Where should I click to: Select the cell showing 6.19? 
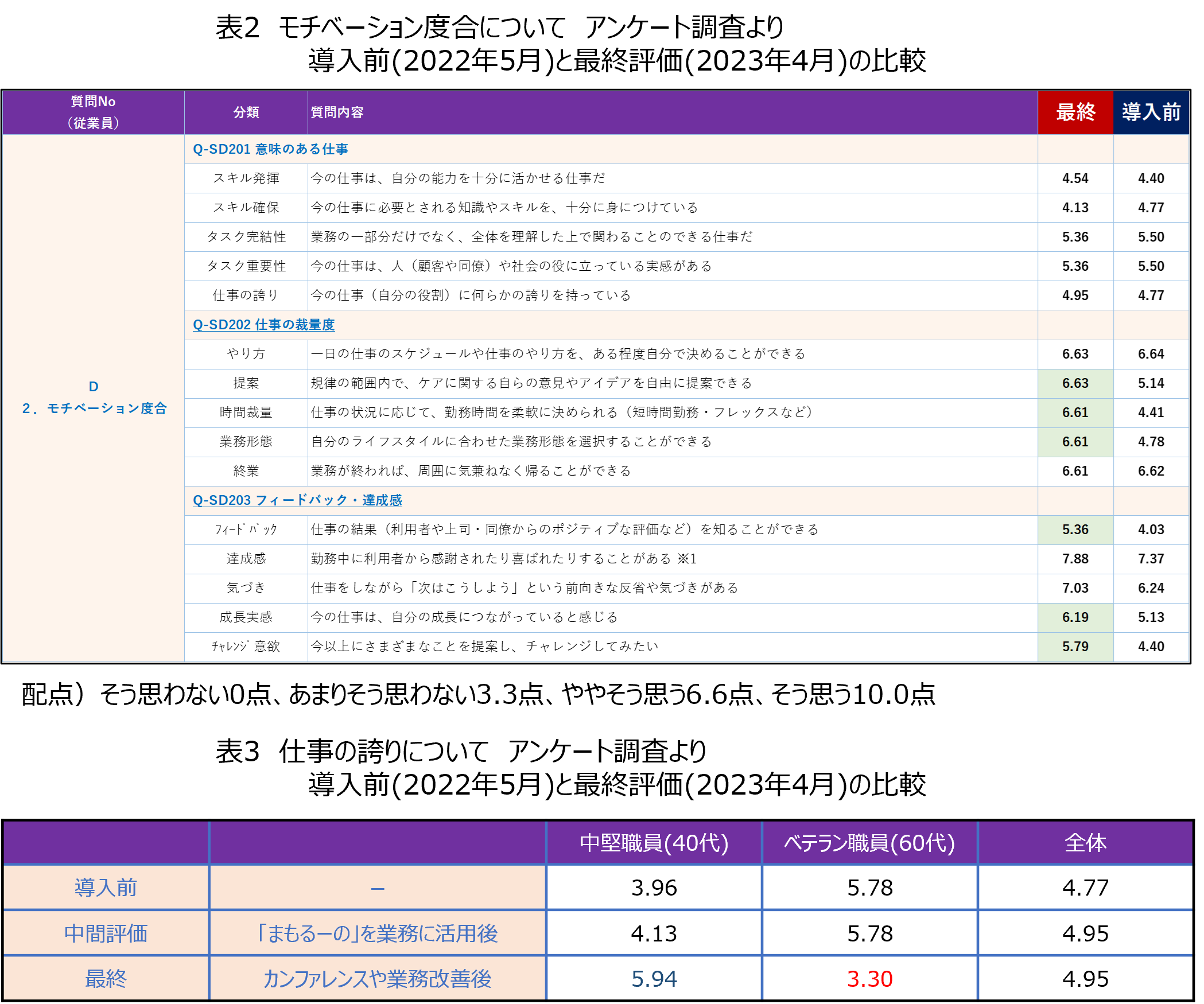[1075, 617]
